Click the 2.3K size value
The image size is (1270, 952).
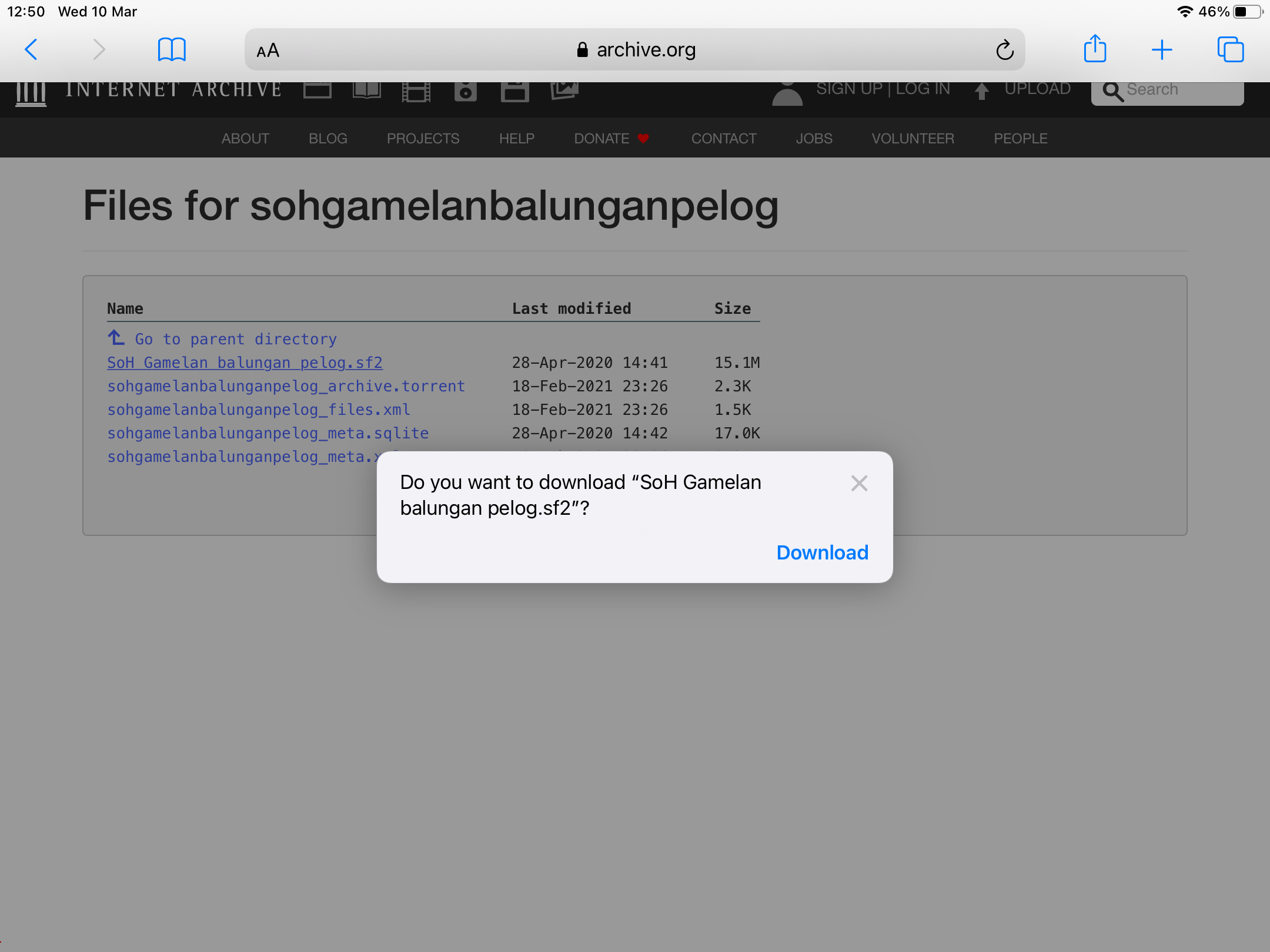pos(733,386)
